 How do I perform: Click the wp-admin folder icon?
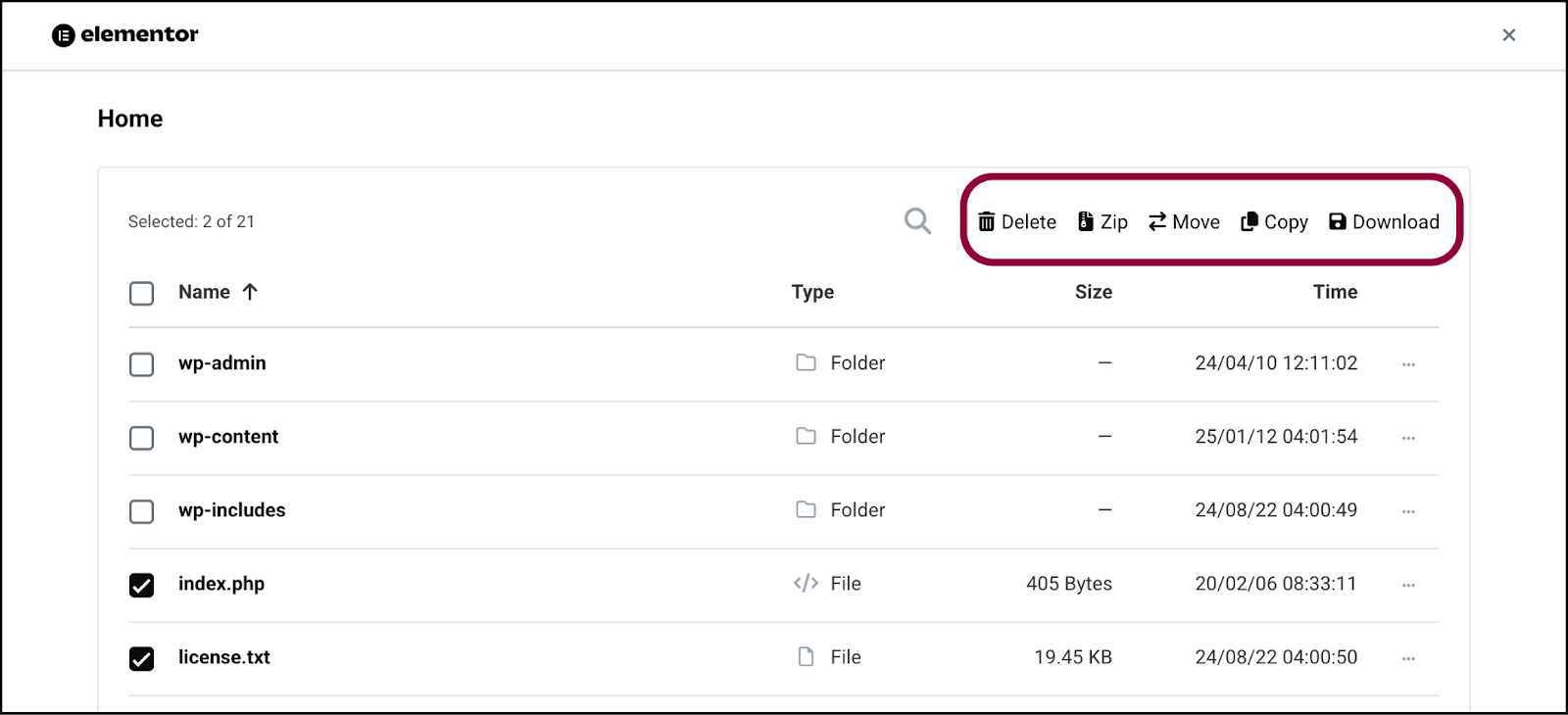coord(806,363)
